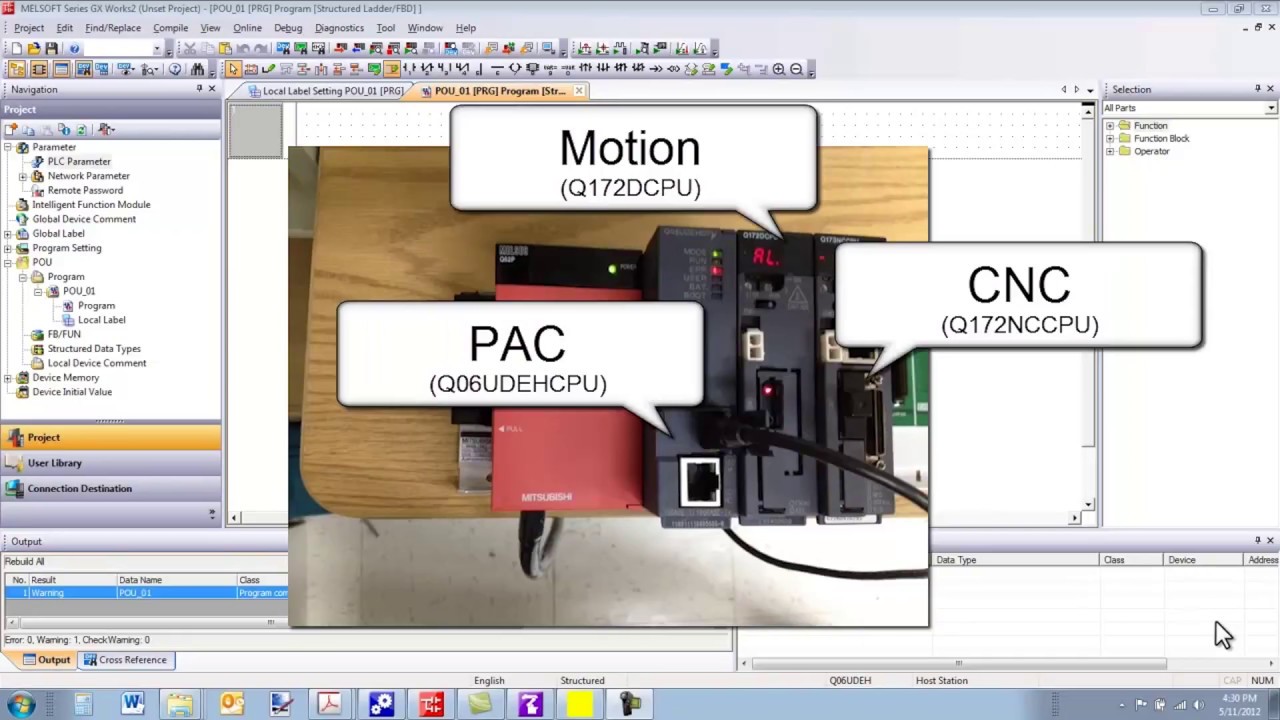Collapse the Parameter tree node

[x=8, y=147]
